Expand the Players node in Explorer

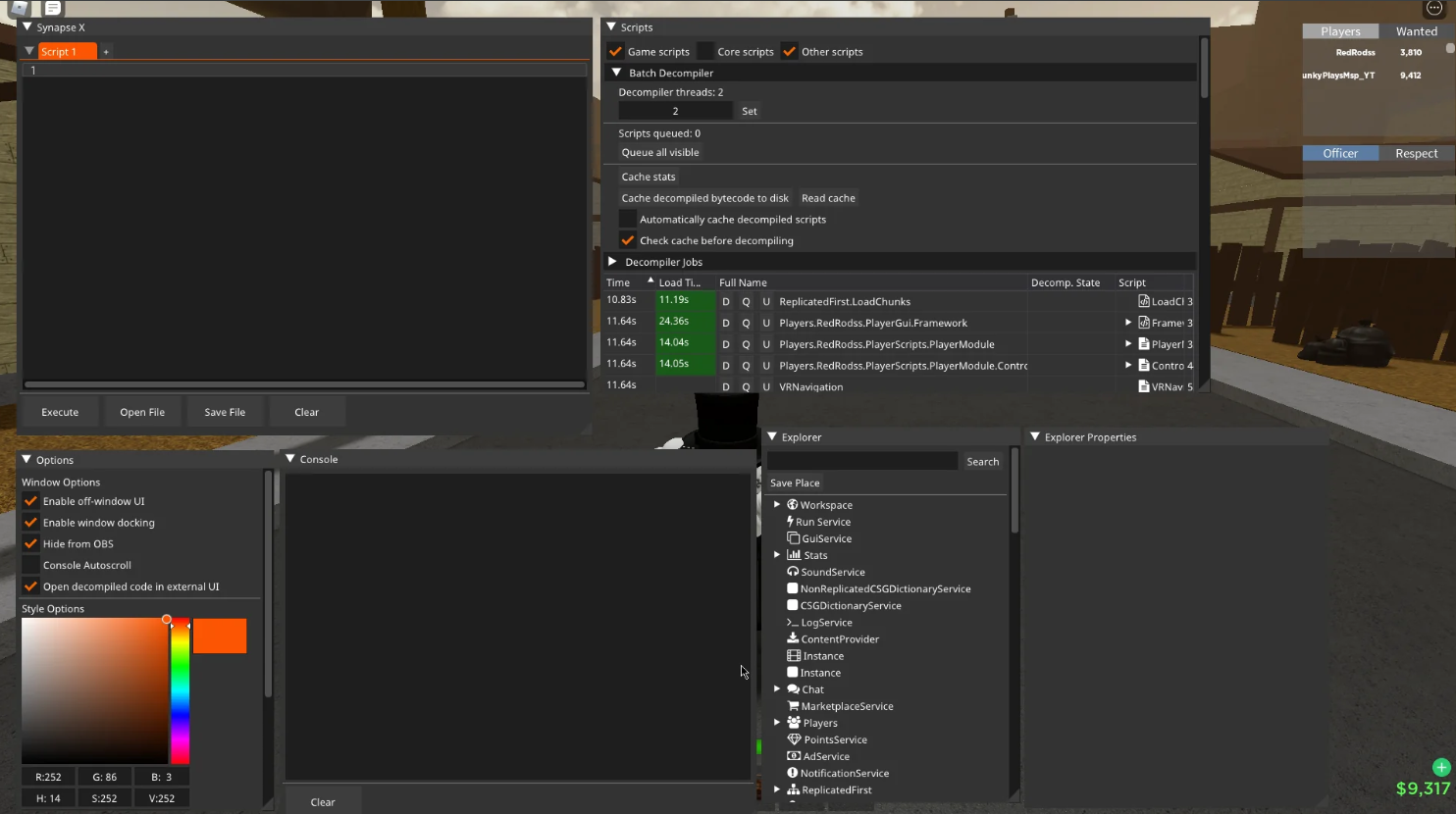pyautogui.click(x=777, y=723)
